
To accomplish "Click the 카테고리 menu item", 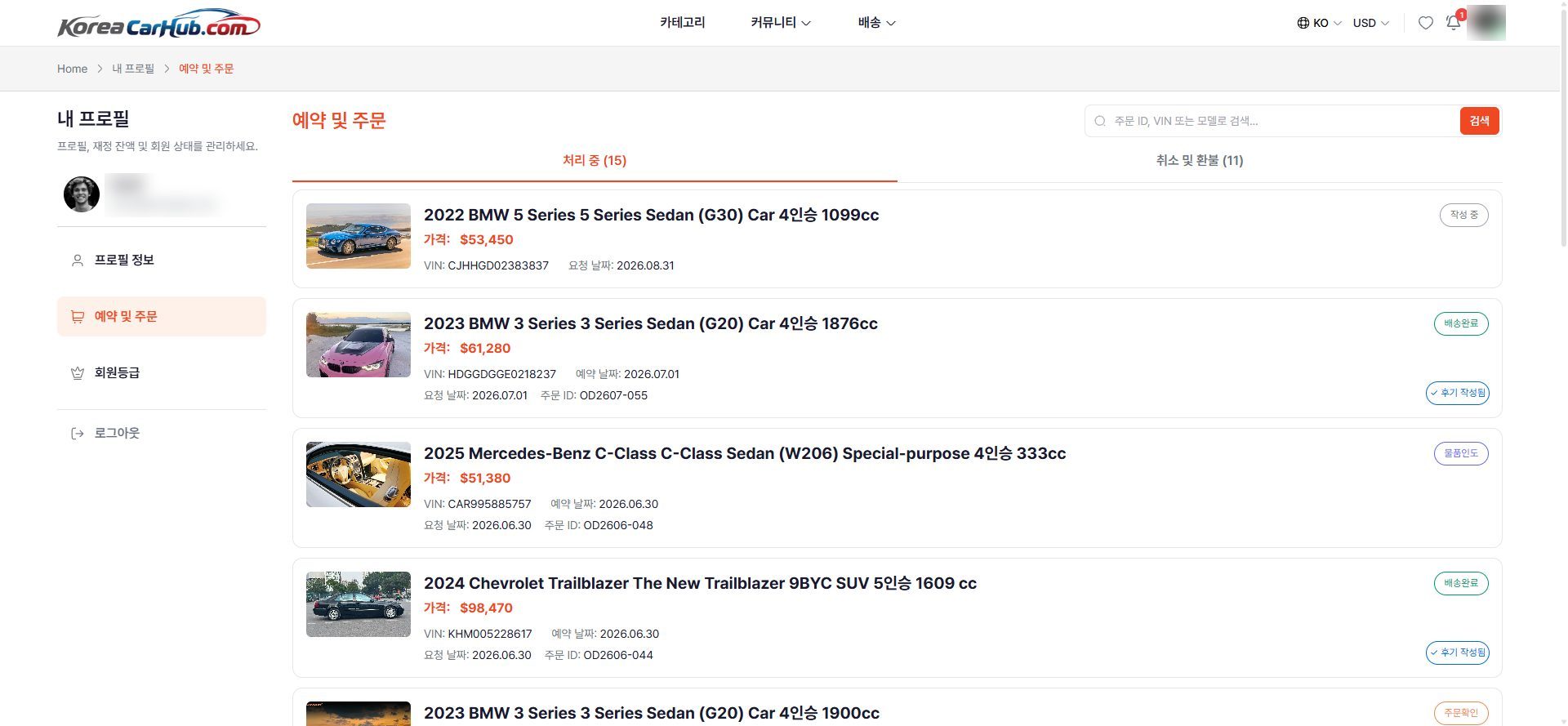I will click(x=683, y=23).
